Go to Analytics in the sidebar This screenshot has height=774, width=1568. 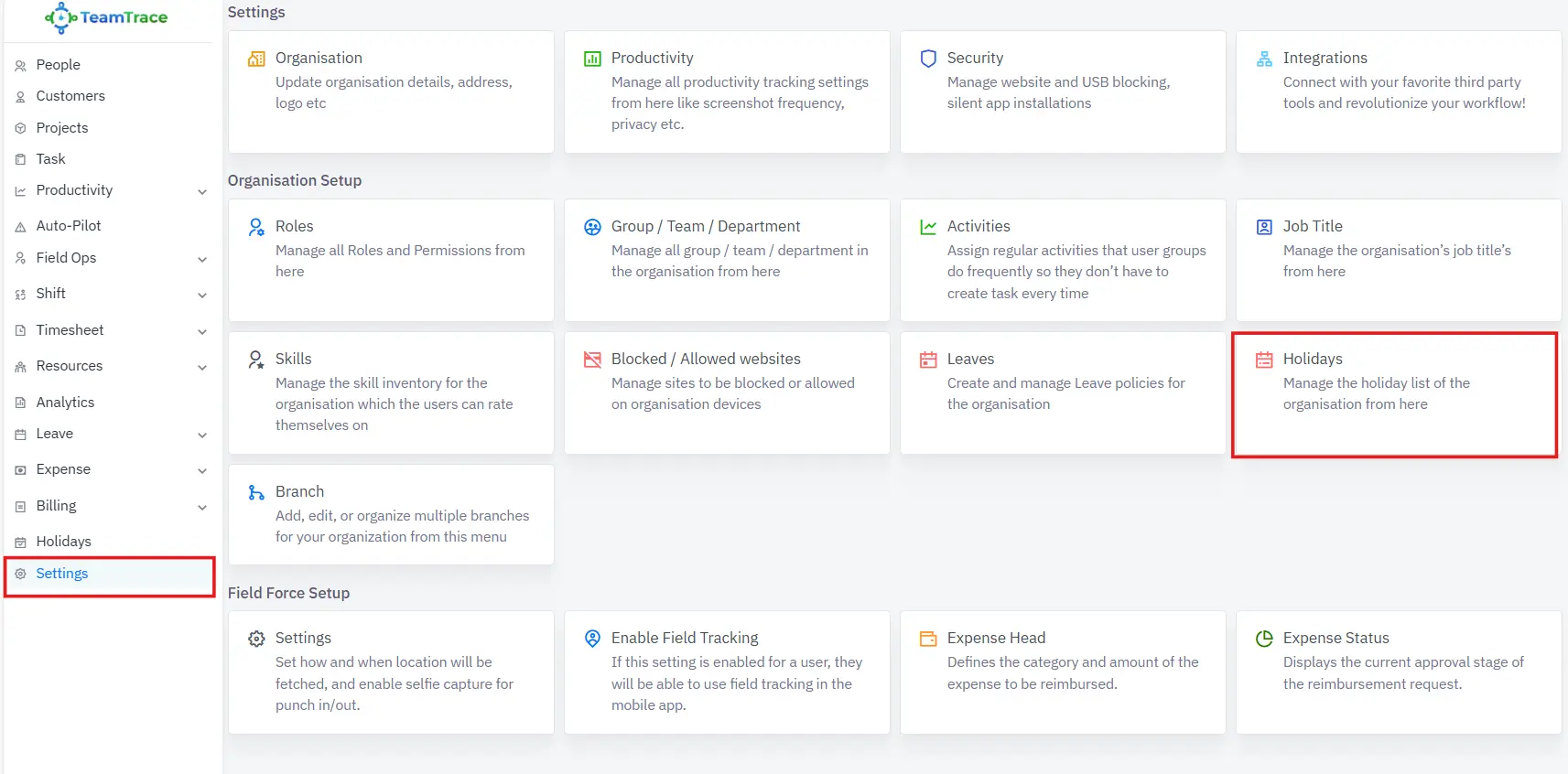(x=65, y=403)
